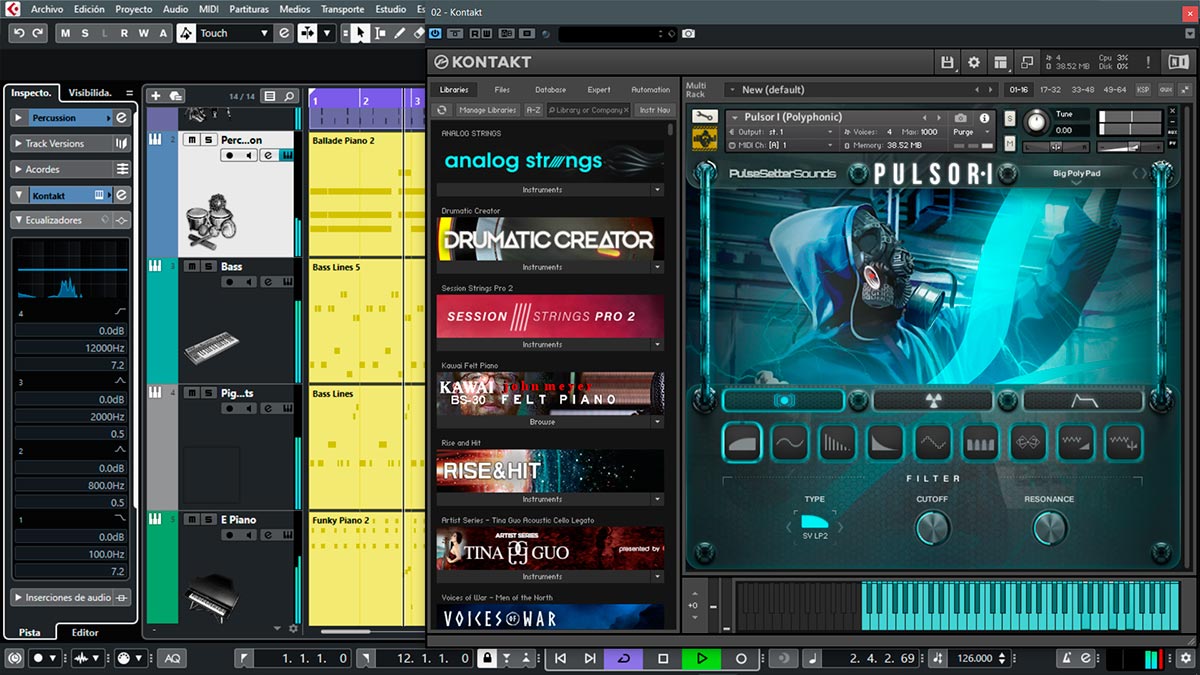The height and width of the screenshot is (675, 1200).
Task: Open the Purge dropdown menu
Action: (970, 132)
